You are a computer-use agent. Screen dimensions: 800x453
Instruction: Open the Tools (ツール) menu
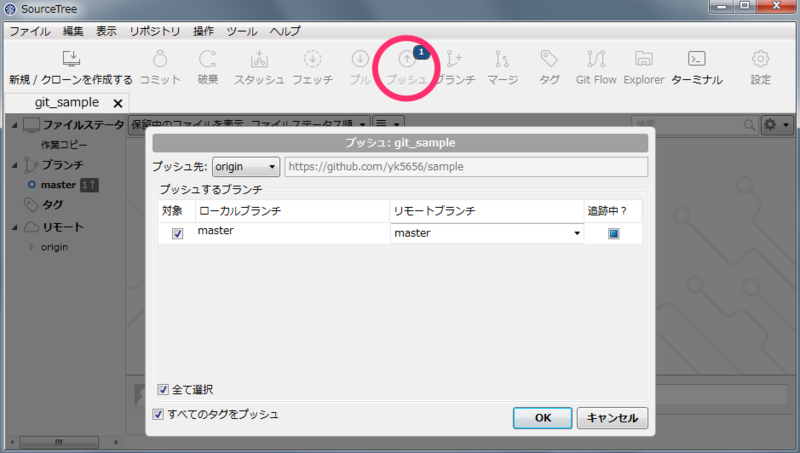pyautogui.click(x=242, y=31)
